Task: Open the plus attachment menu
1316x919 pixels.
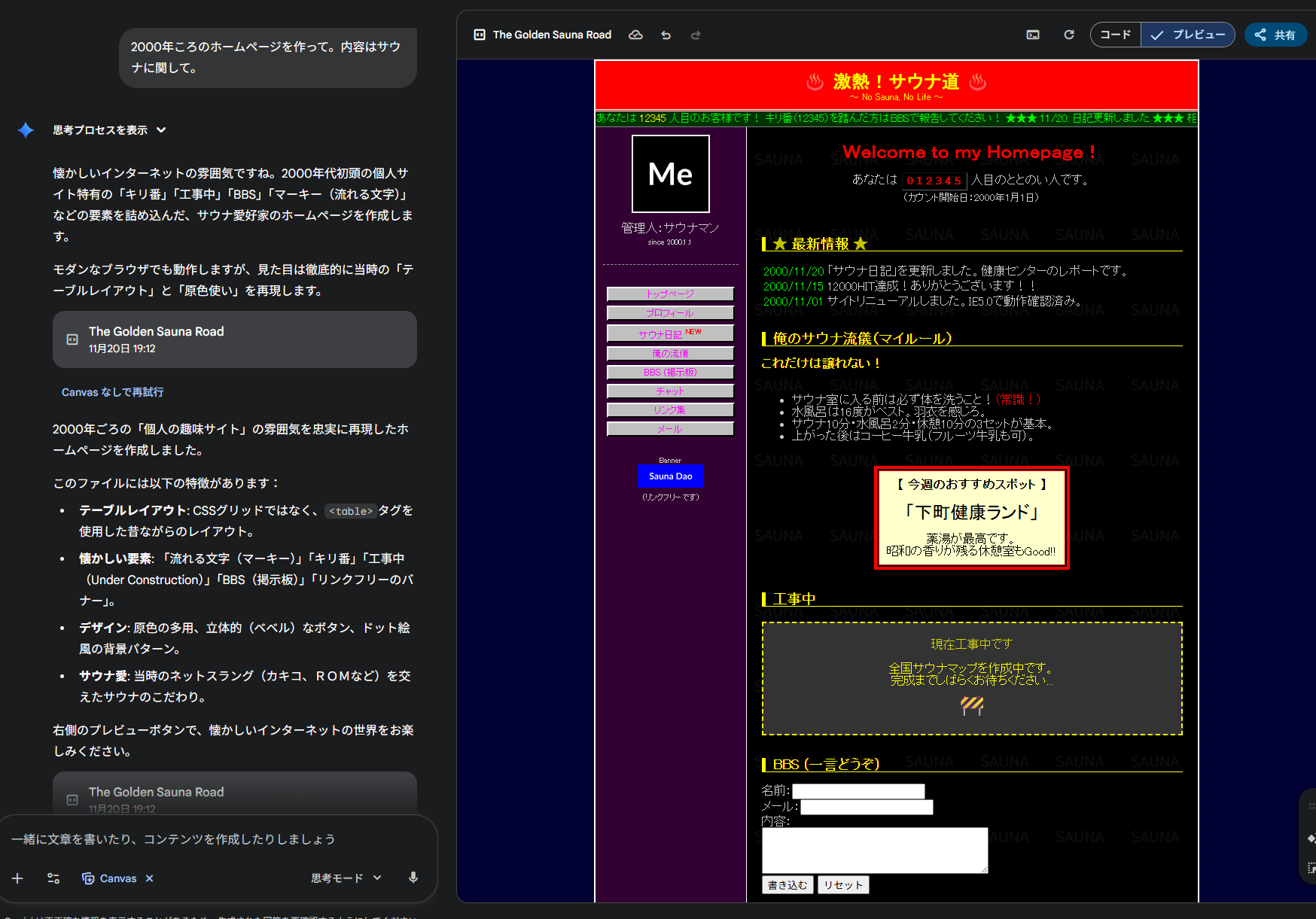Action: (18, 878)
